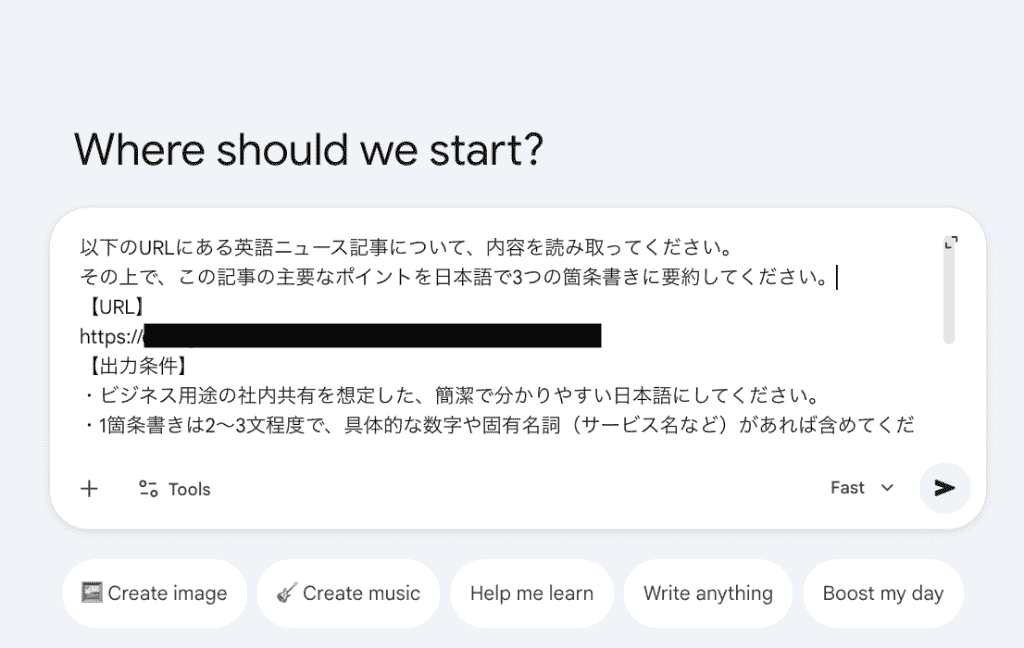The width and height of the screenshot is (1024, 648).
Task: Expand the prompt box to full screen
Action: point(951,243)
